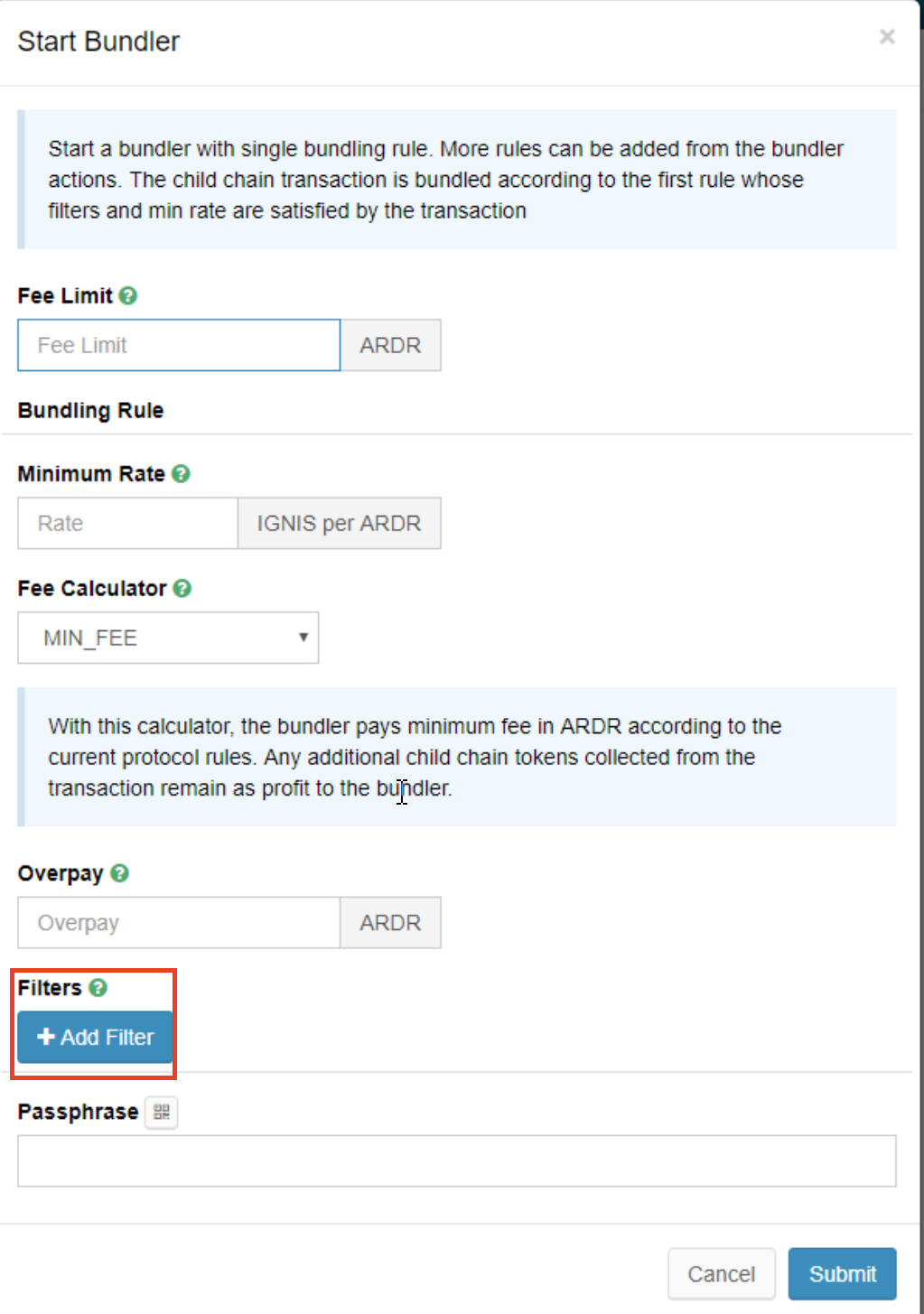Viewport: 924px width, 1314px height.
Task: Click the Fee Limit help icon
Action: (x=128, y=295)
